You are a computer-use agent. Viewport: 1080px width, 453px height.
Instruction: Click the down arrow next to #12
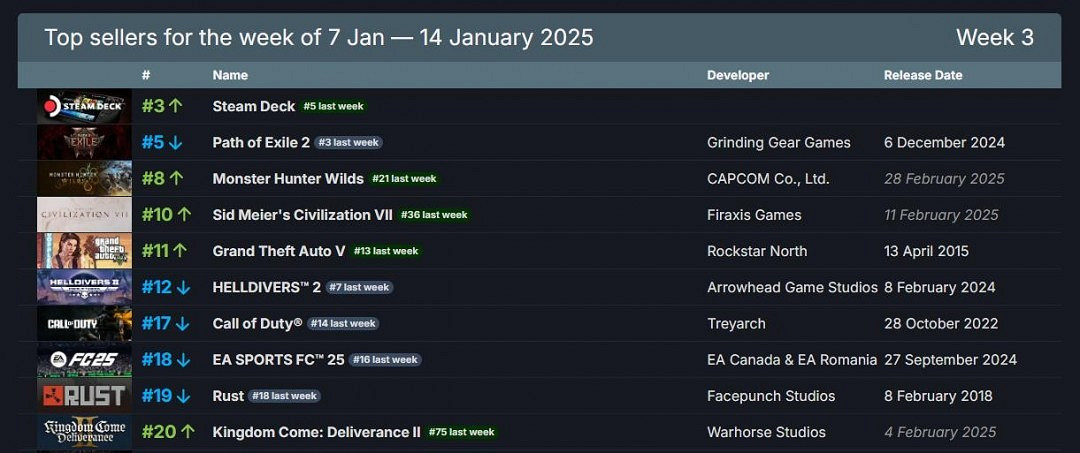(183, 287)
